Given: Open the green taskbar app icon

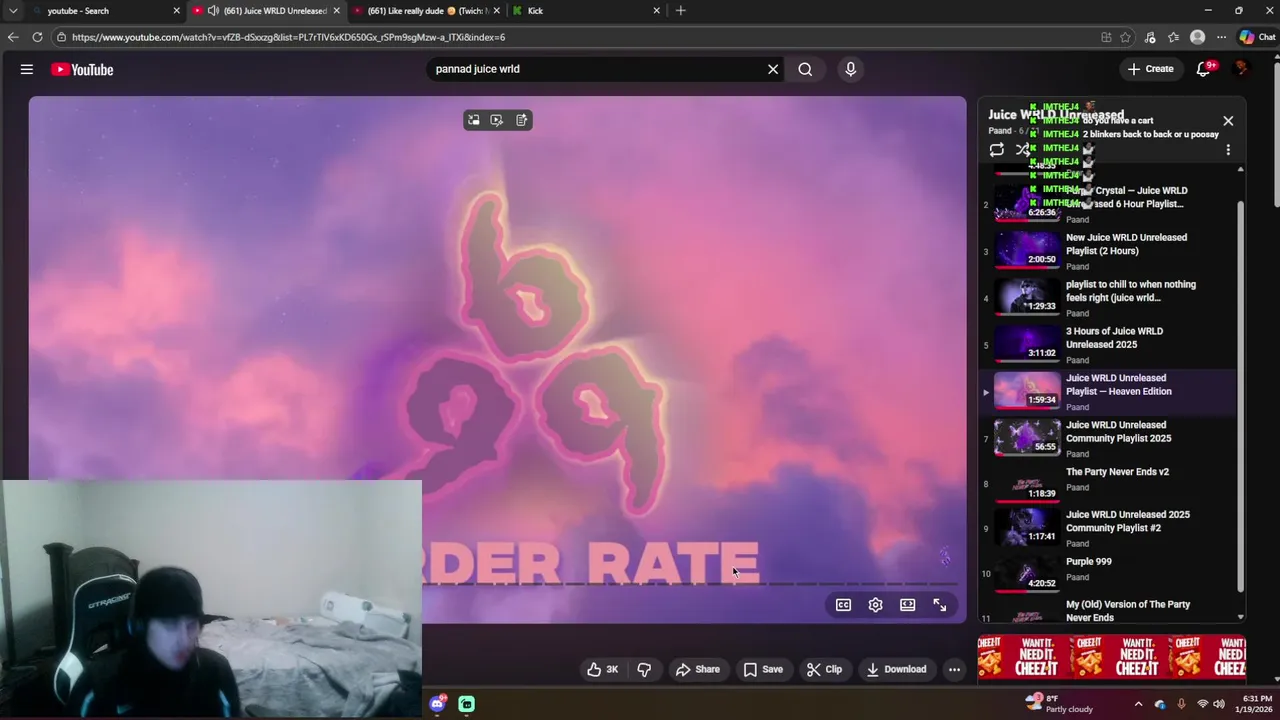Looking at the screenshot, I should click(467, 704).
